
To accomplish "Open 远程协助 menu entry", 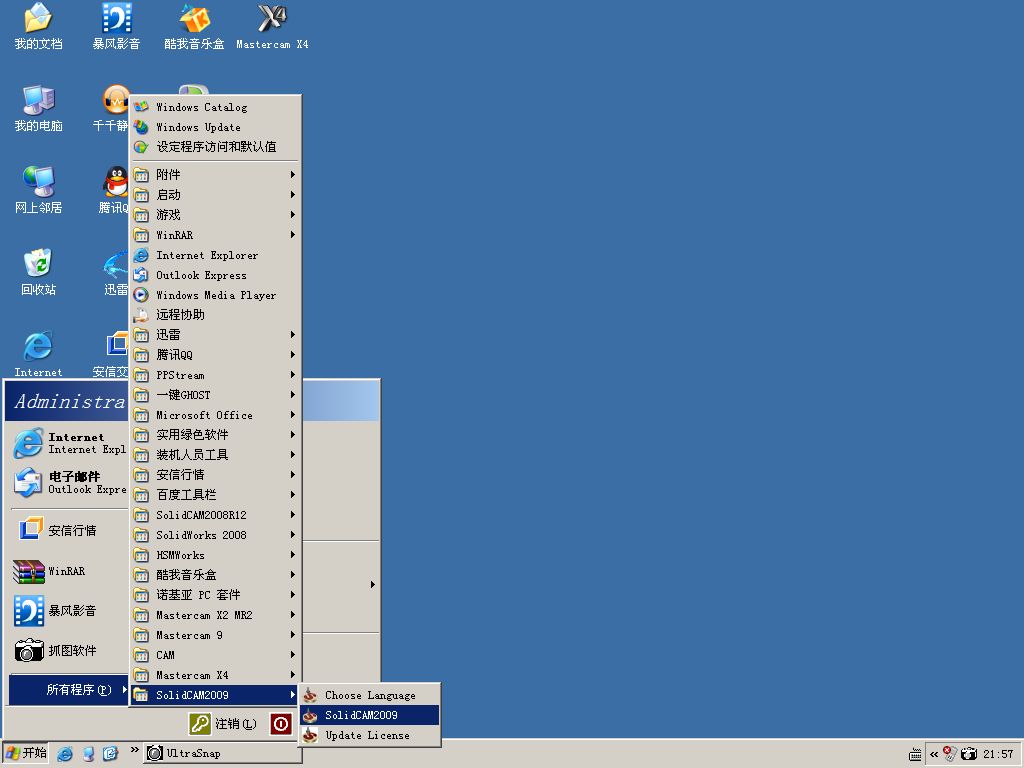I will pyautogui.click(x=216, y=315).
